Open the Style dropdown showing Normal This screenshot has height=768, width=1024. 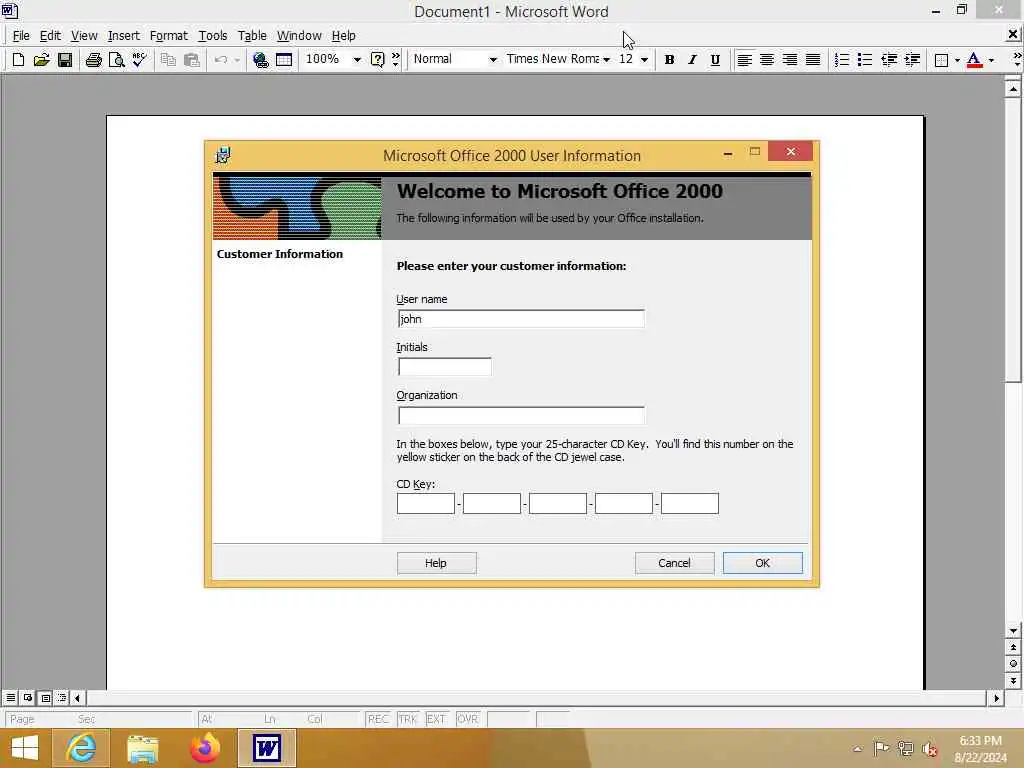click(x=493, y=59)
